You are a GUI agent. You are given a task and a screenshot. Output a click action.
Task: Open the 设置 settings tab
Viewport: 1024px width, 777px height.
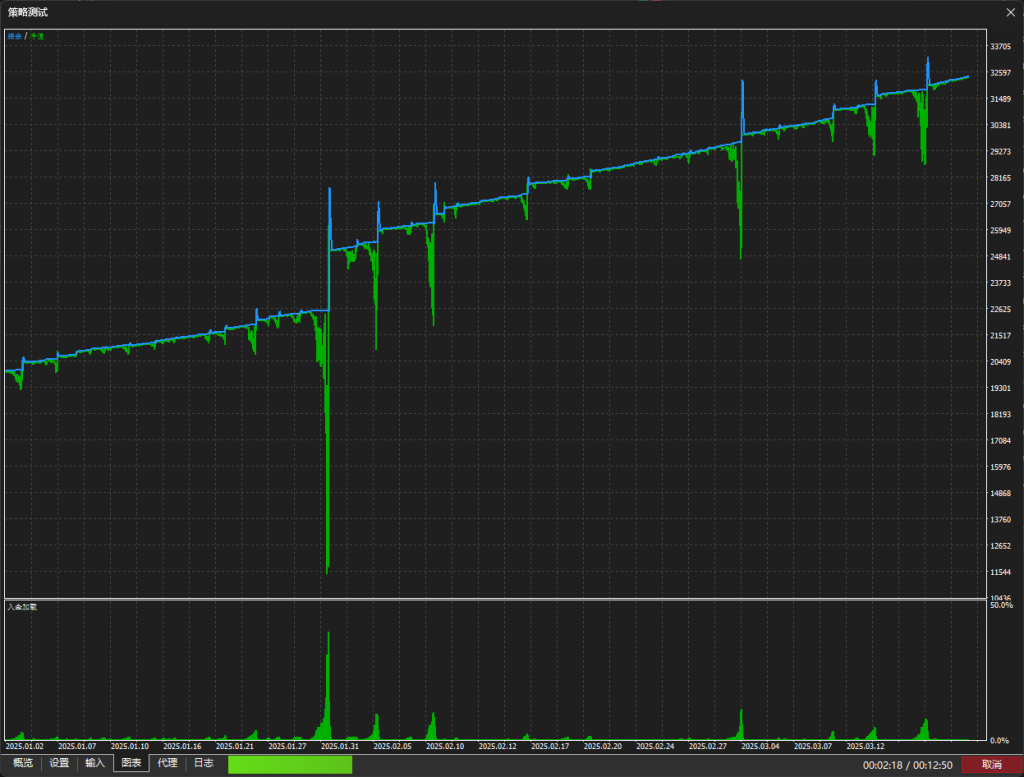click(x=59, y=763)
